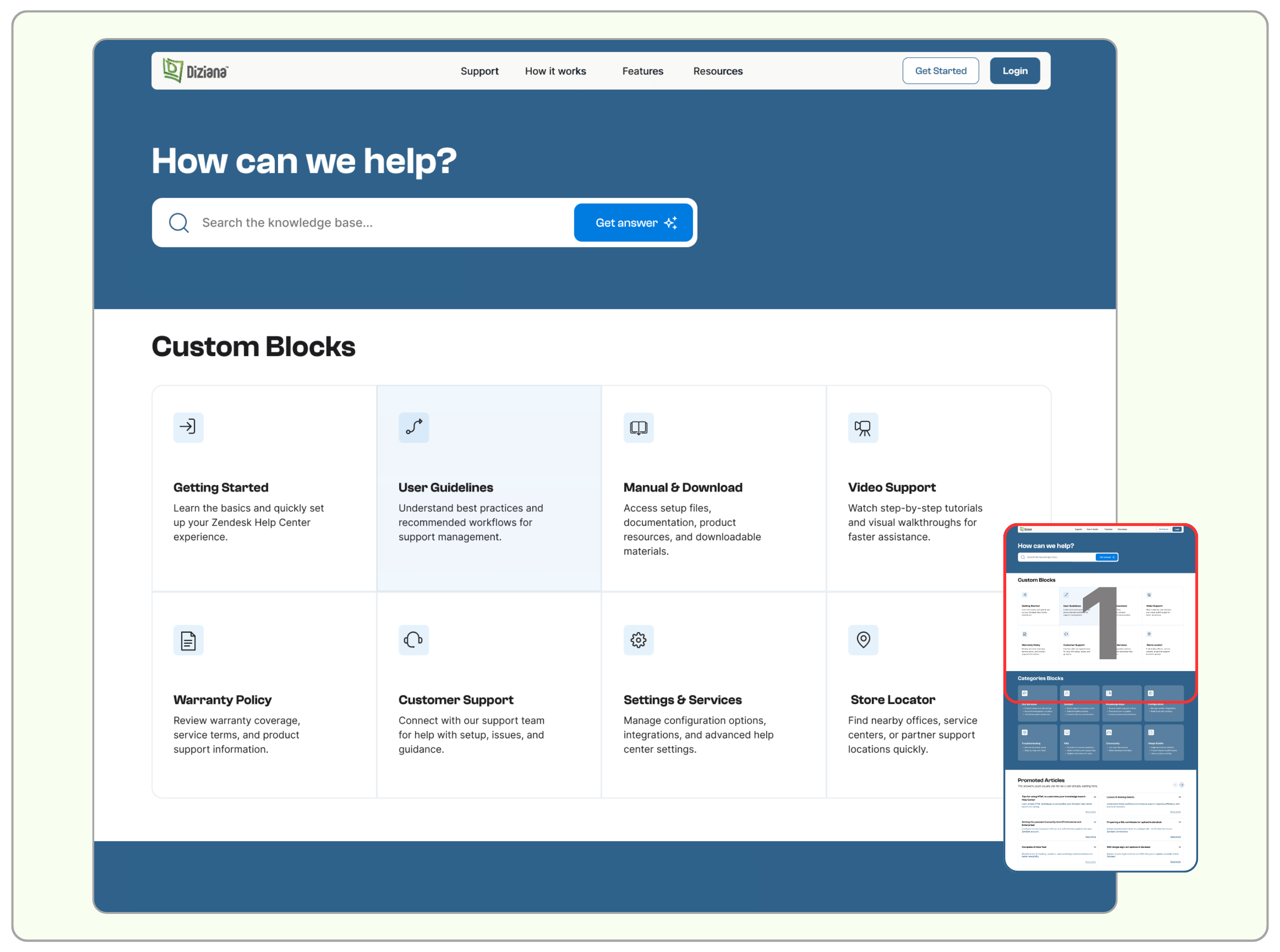Click the Customer Support headset icon
The image size is (1280, 952).
pyautogui.click(x=413, y=640)
